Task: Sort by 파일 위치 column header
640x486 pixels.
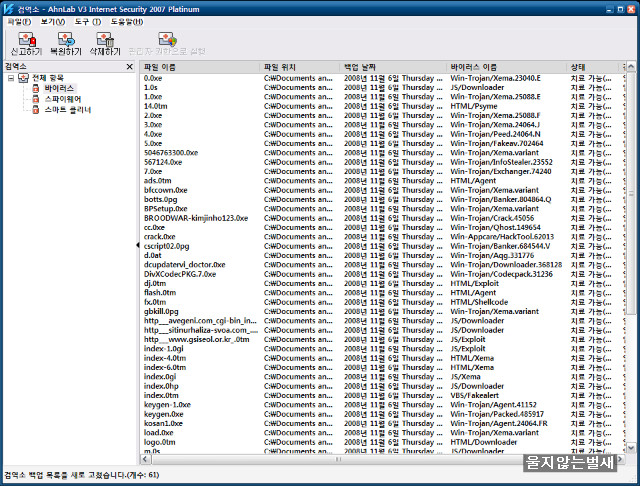Action: (299, 67)
